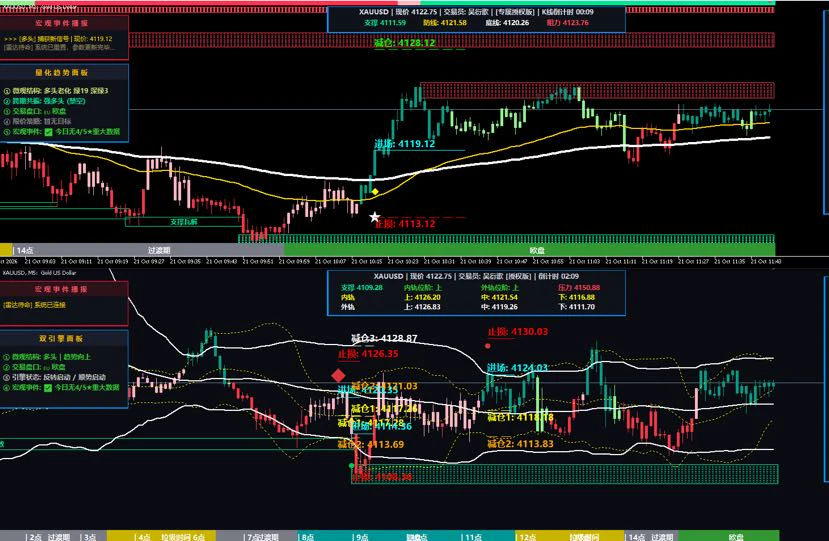Click the 下: 4111.70 outer band value
Viewport: 829px width, 541px height.
tap(576, 307)
